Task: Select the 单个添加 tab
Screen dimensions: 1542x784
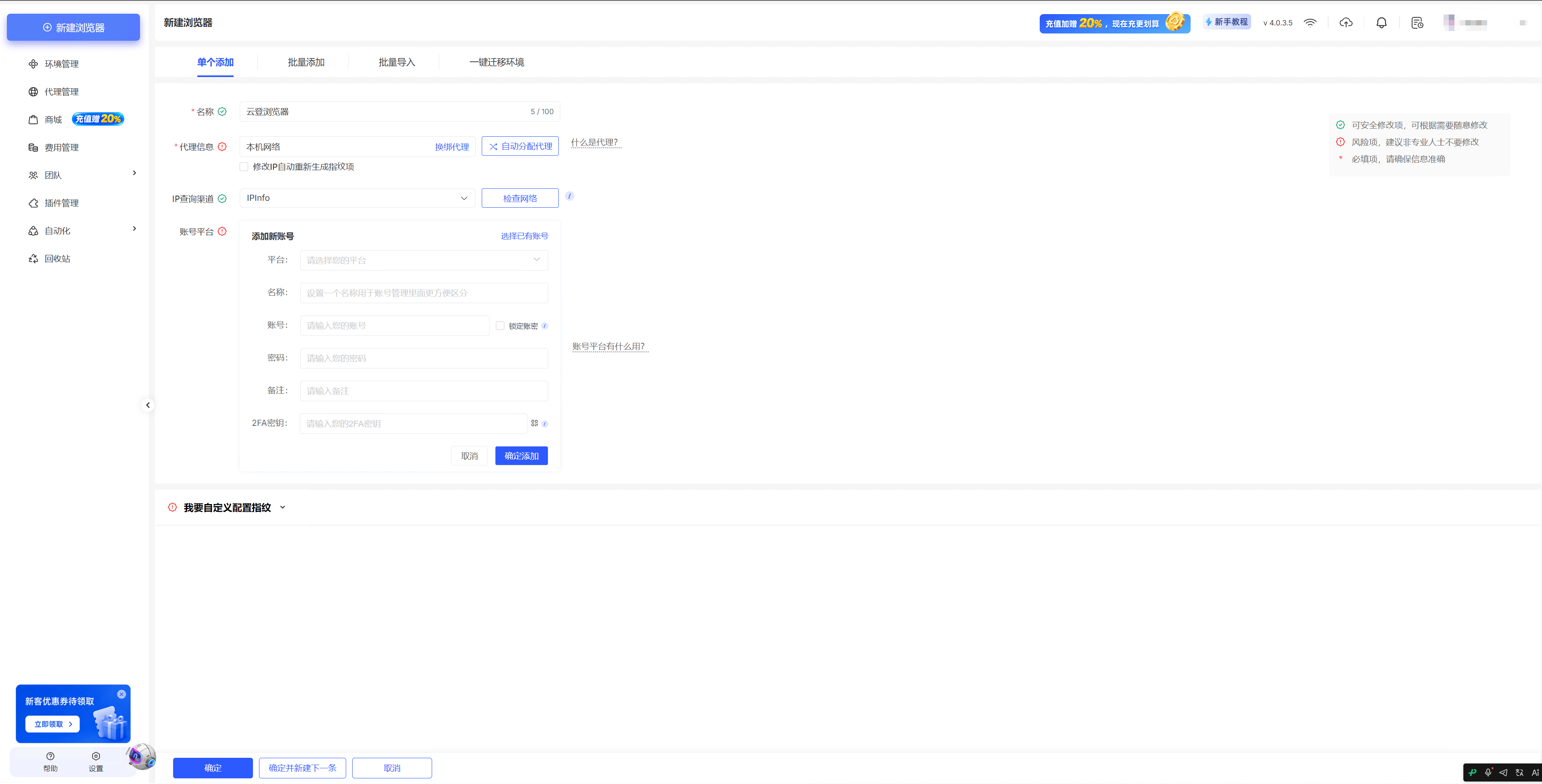Action: (215, 62)
